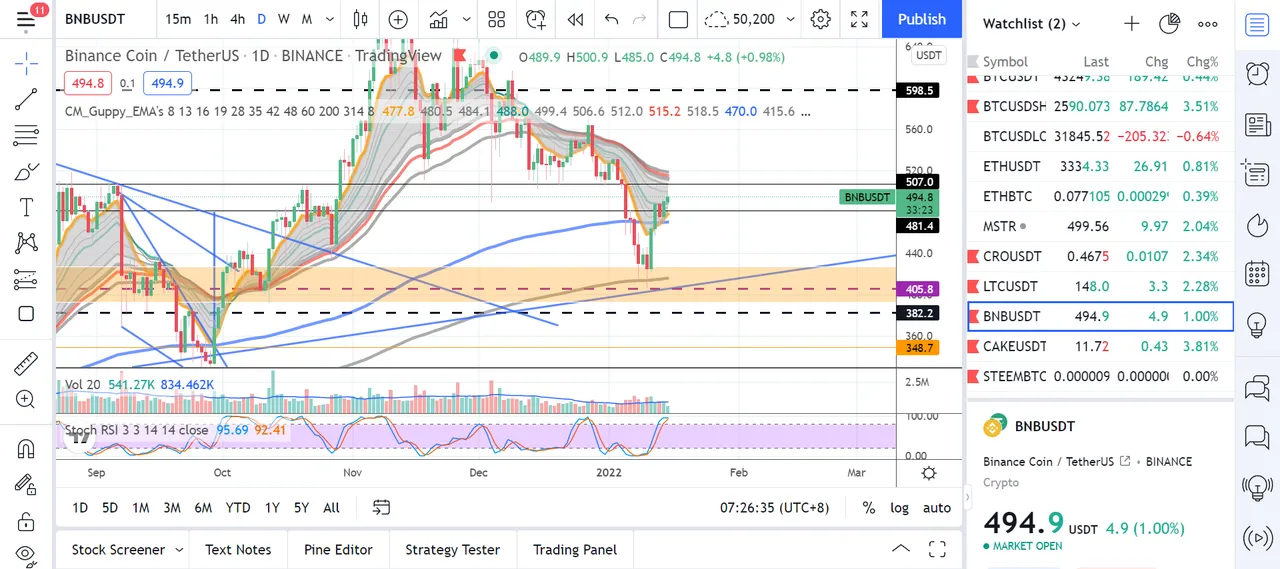Viewport: 1280px width, 569px height.
Task: Toggle magnet mode for drawings
Action: [26, 448]
